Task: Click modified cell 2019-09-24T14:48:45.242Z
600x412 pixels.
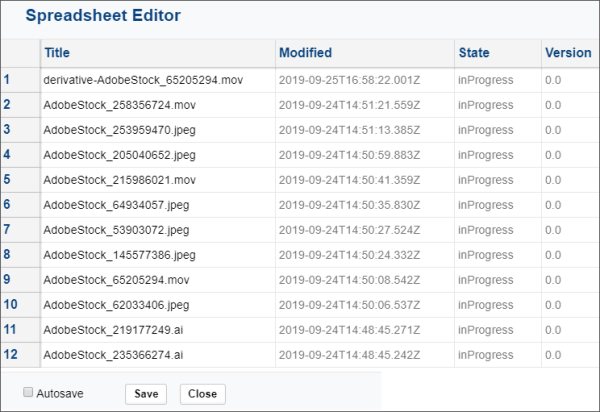Action: coord(365,355)
